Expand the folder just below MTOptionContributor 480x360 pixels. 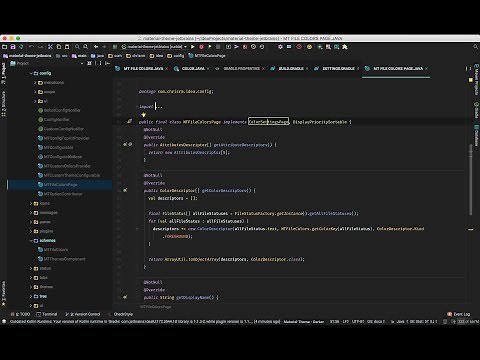[x=31, y=203]
